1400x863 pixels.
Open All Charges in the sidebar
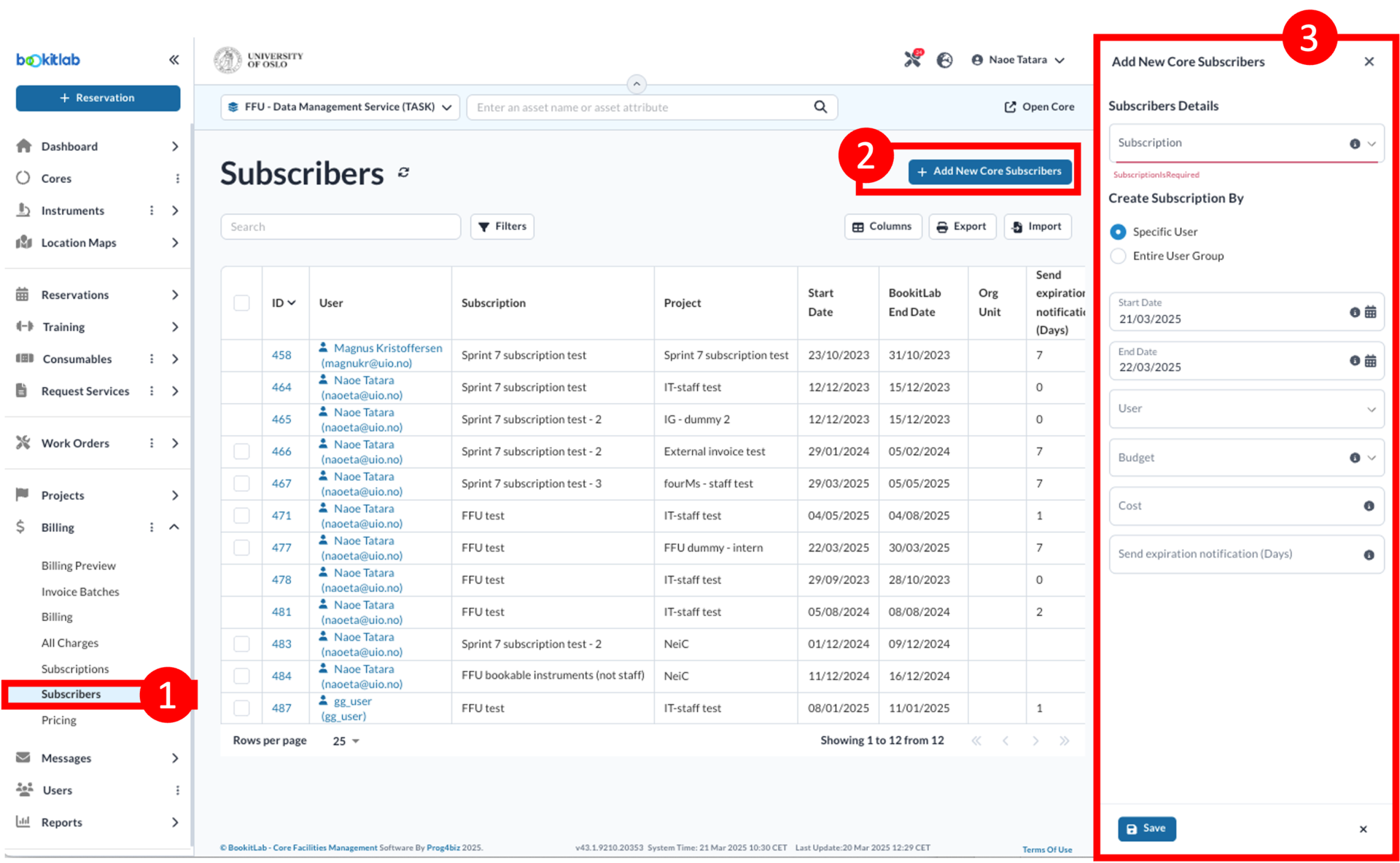click(x=69, y=643)
